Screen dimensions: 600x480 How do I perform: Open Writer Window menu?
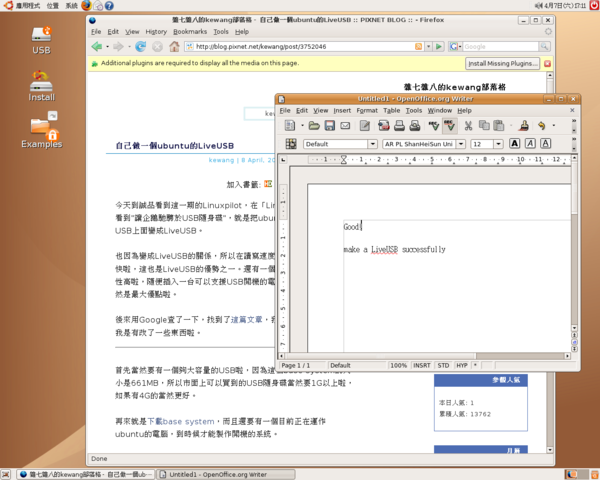point(440,111)
